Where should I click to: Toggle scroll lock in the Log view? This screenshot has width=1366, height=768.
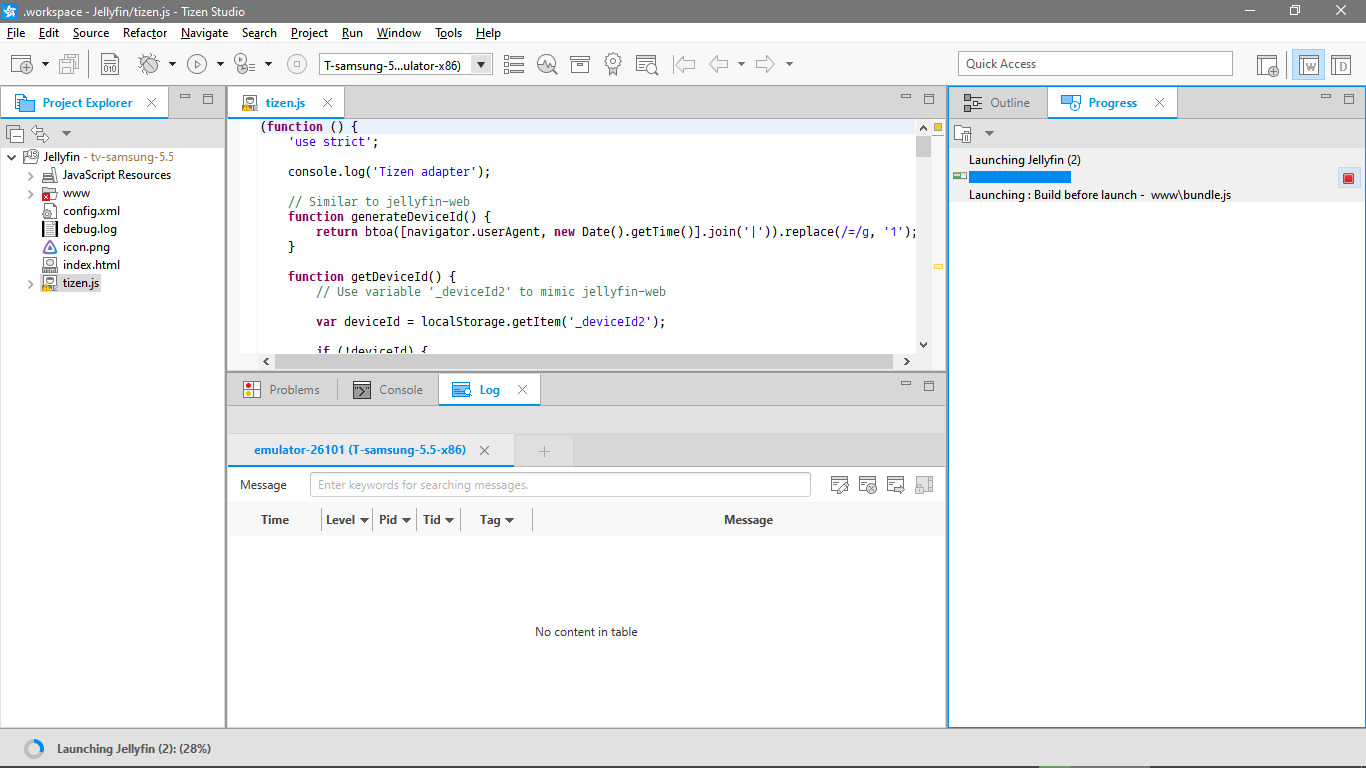pos(923,484)
